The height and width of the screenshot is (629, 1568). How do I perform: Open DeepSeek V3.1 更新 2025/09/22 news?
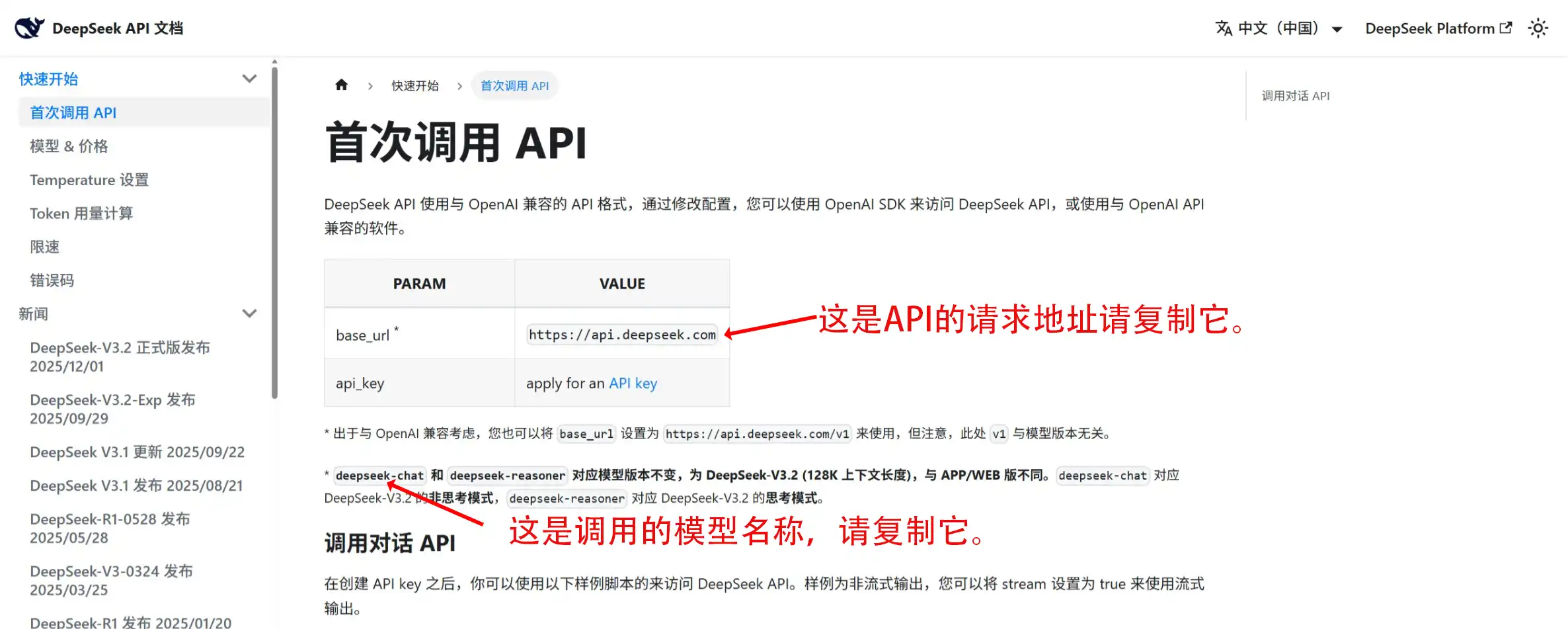(137, 452)
